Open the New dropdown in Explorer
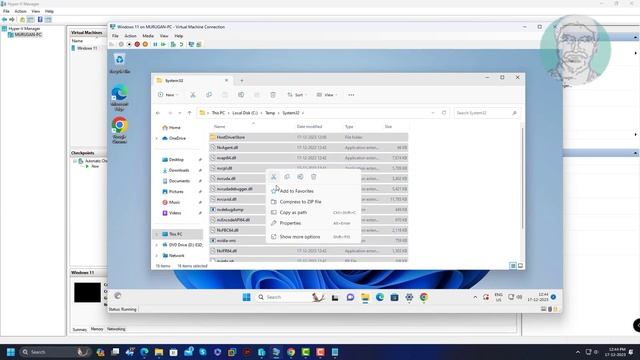The height and width of the screenshot is (360, 640). click(x=168, y=95)
